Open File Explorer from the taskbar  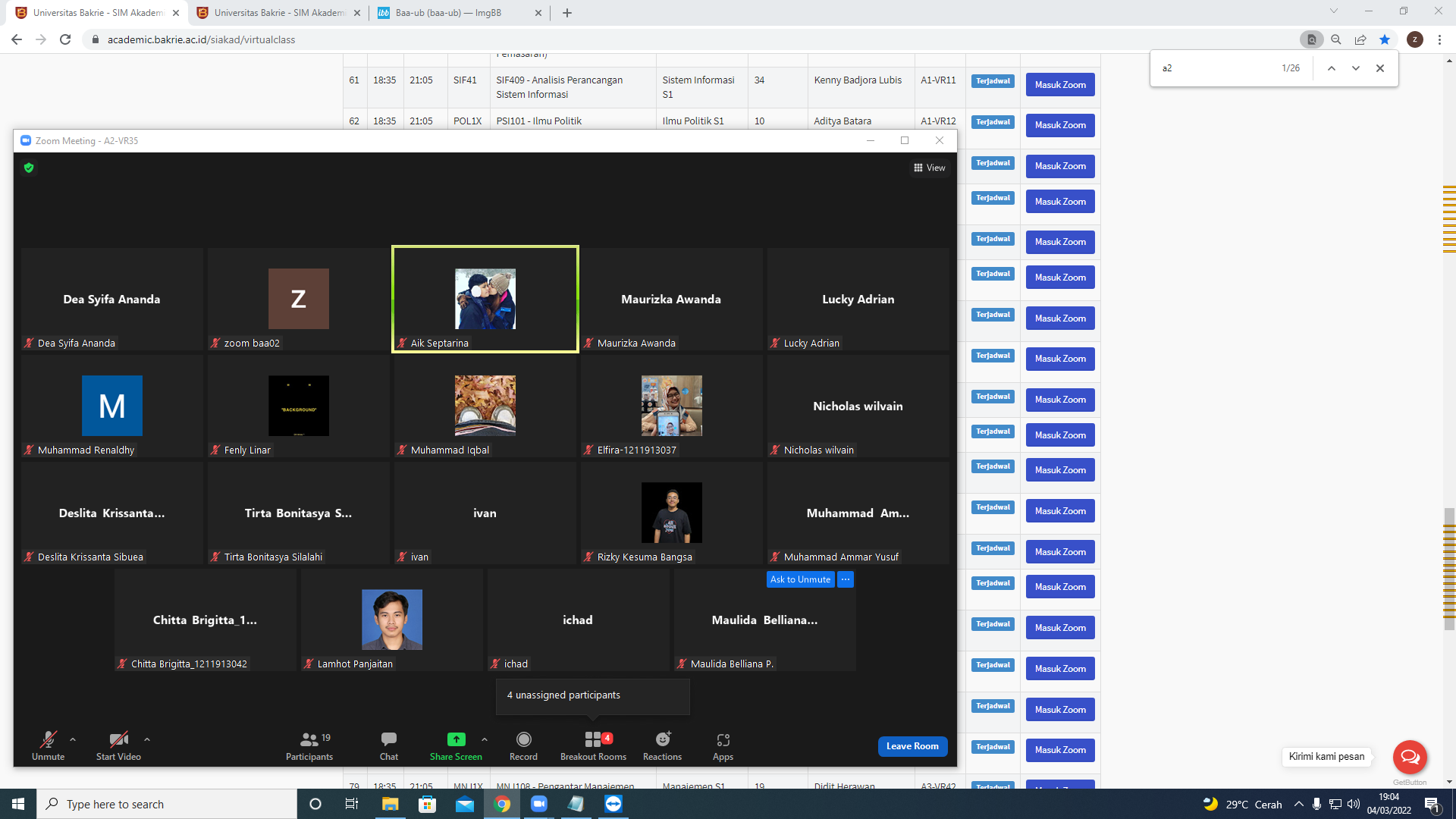tap(390, 804)
